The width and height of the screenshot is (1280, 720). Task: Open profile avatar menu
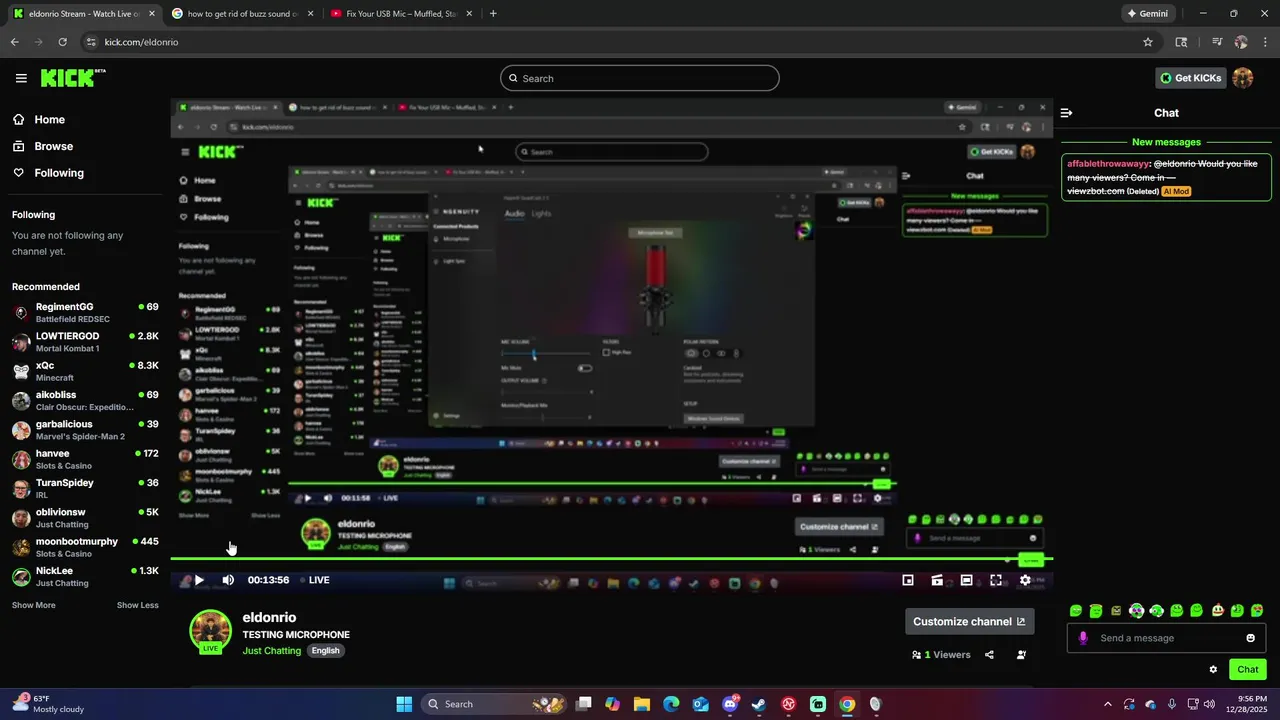click(x=1243, y=78)
